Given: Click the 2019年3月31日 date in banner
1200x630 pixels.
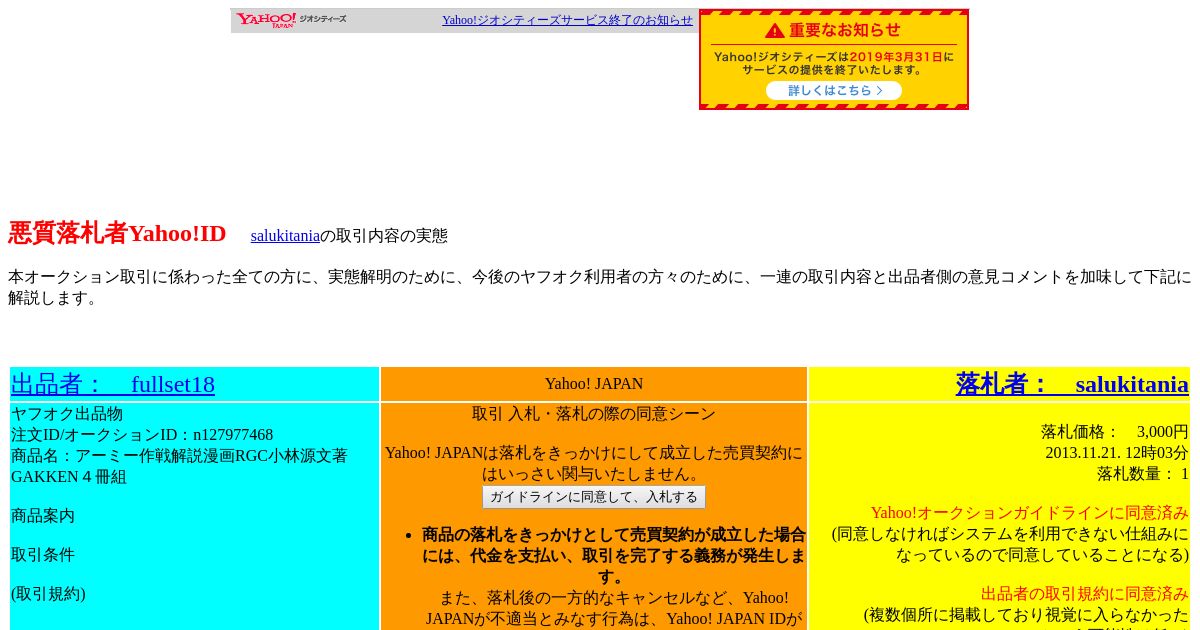Looking at the screenshot, I should click(x=896, y=57).
